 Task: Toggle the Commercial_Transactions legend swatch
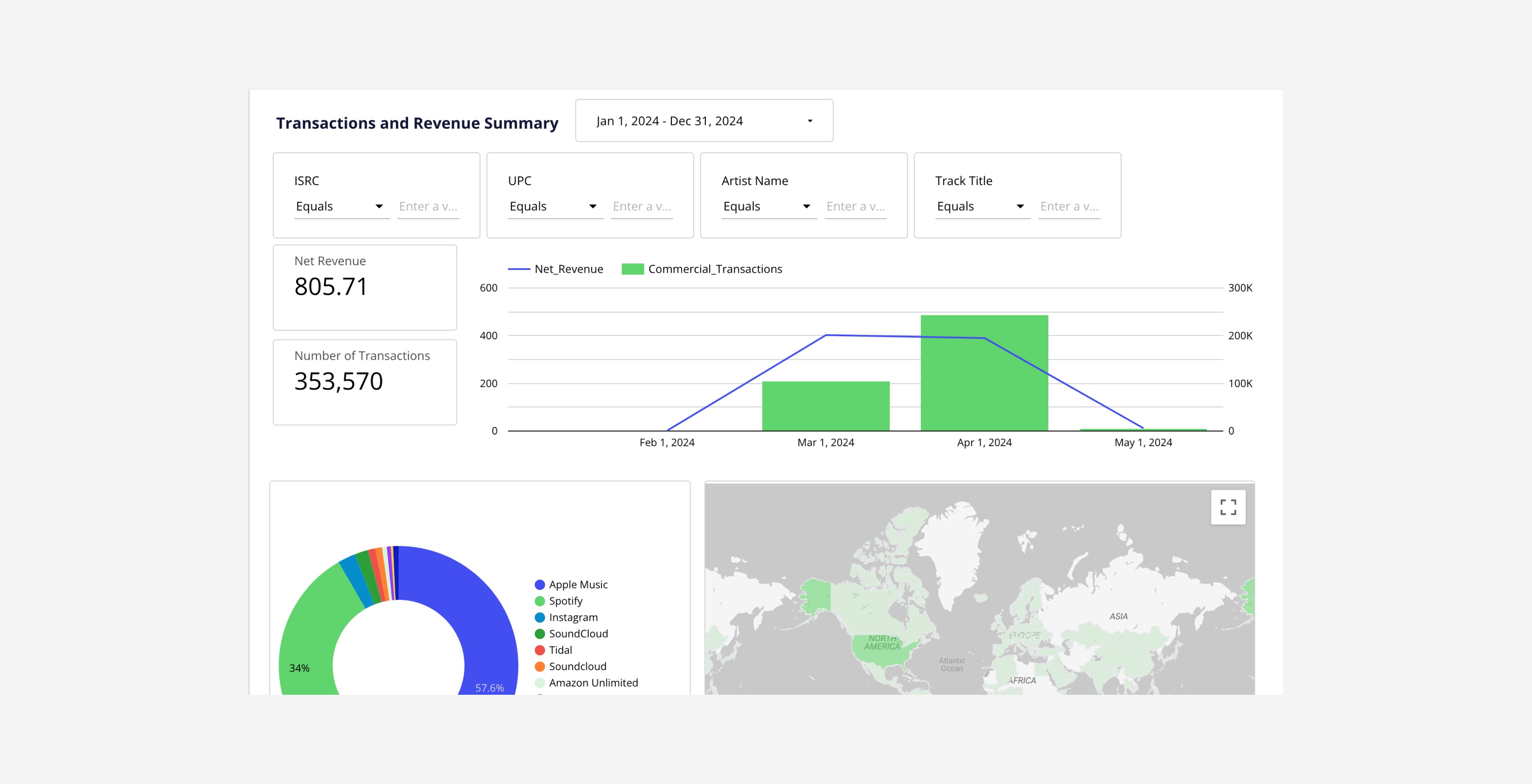(632, 269)
